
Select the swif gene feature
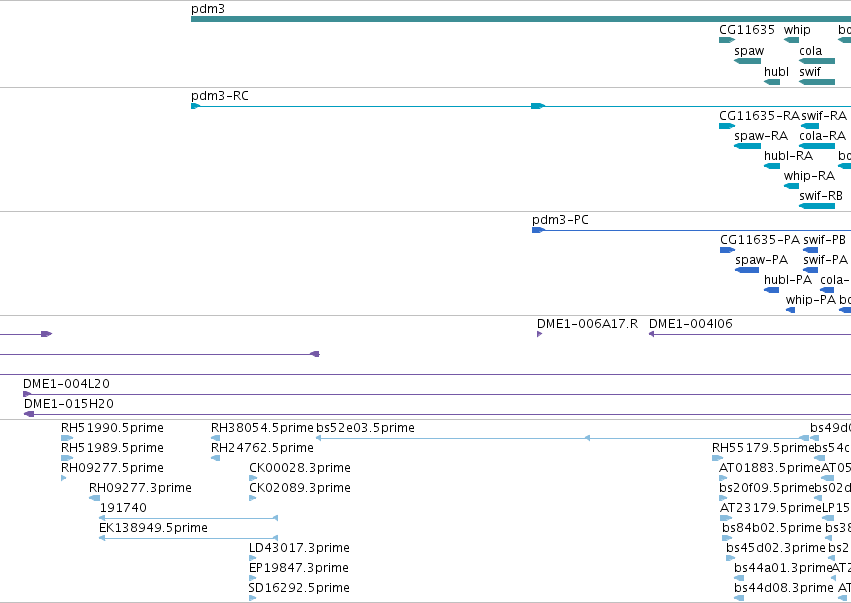pos(817,82)
